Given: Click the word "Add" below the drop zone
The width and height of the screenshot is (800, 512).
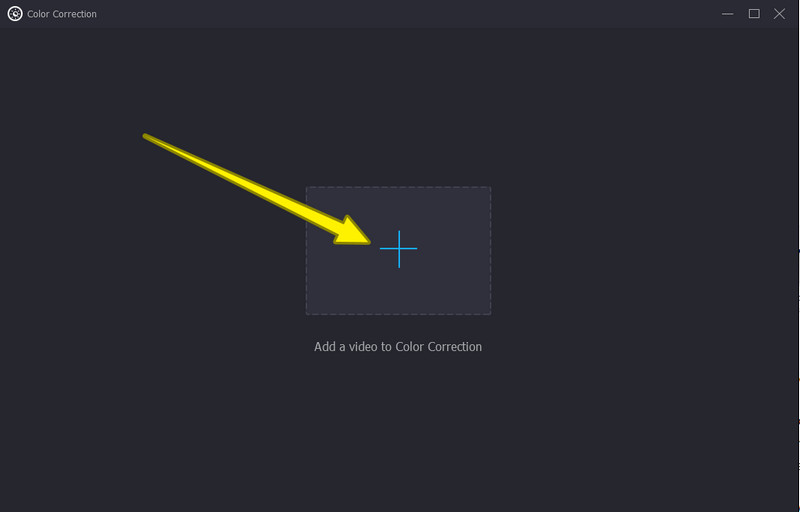Looking at the screenshot, I should pos(324,347).
